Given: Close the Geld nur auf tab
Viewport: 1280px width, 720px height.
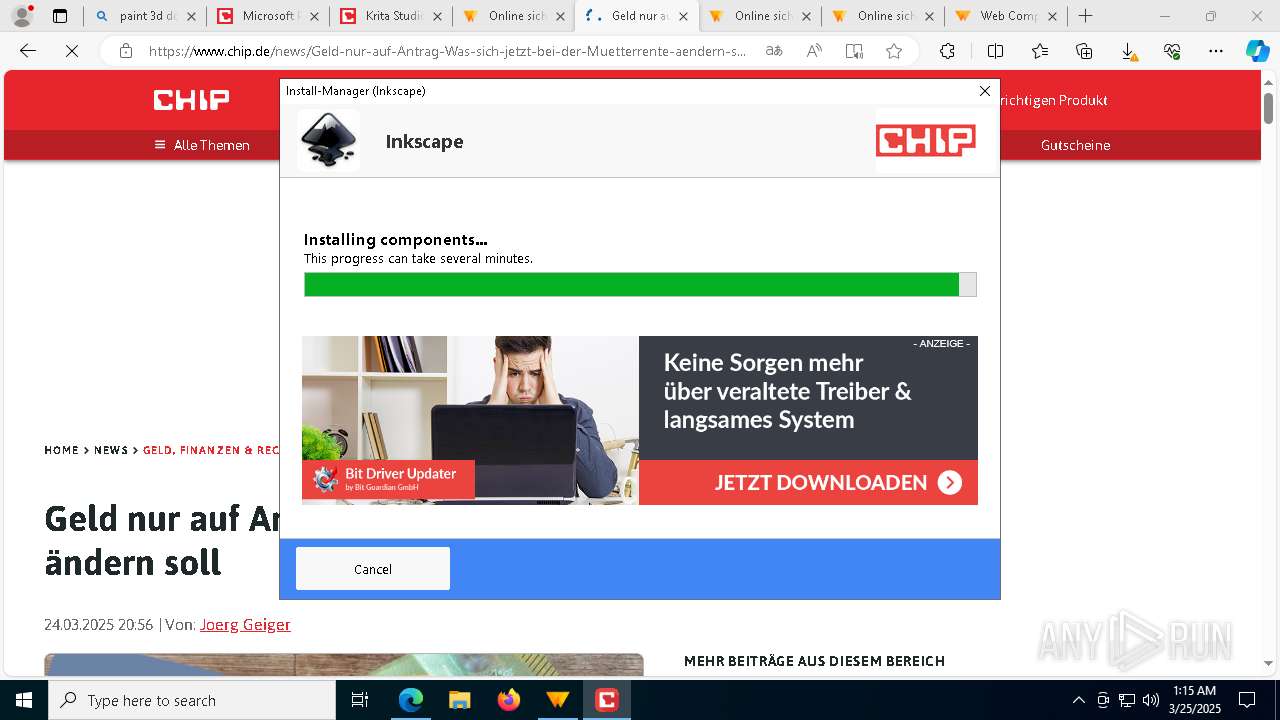Looking at the screenshot, I should 684,16.
